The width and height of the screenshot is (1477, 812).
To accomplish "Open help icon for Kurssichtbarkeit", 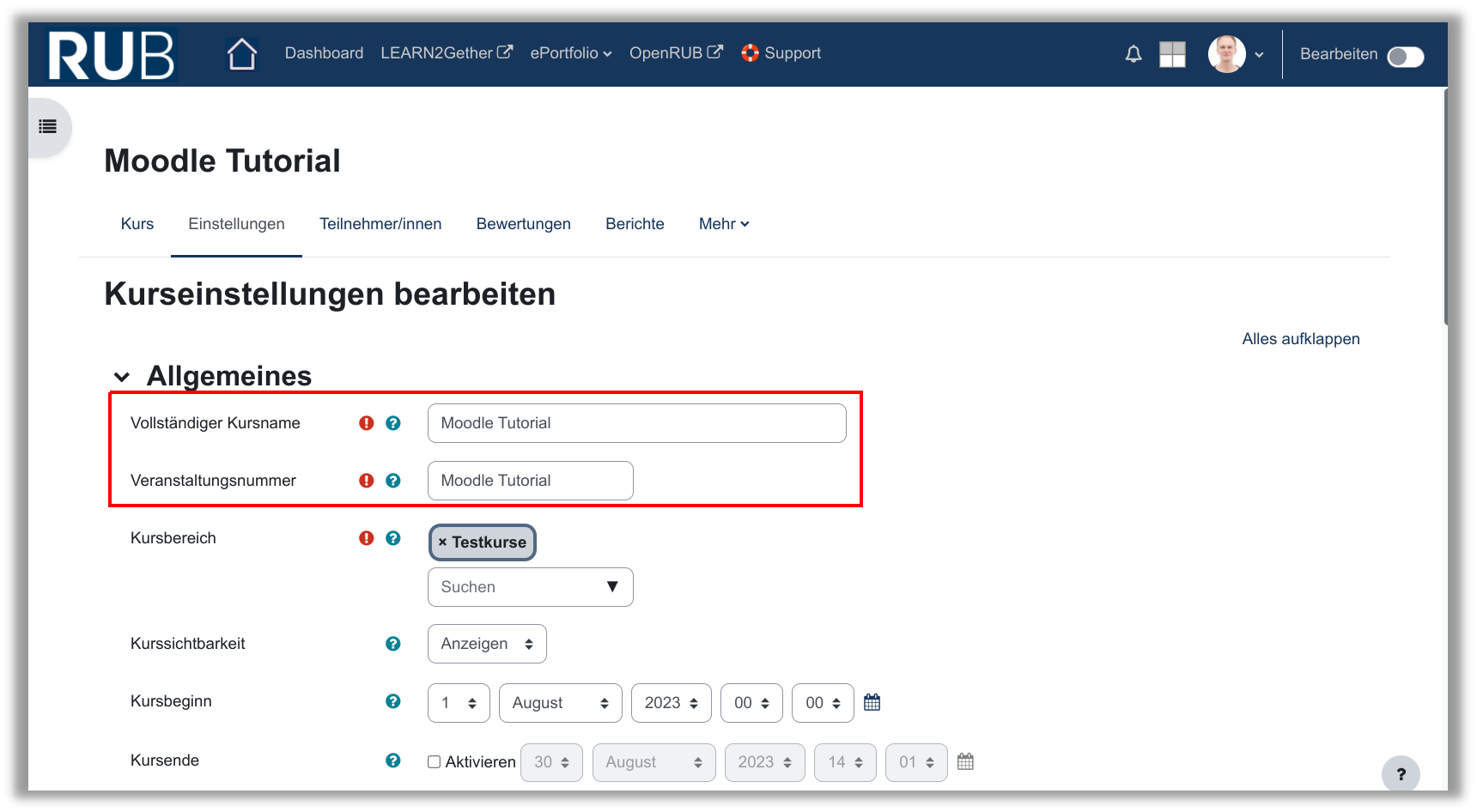I will tap(393, 644).
